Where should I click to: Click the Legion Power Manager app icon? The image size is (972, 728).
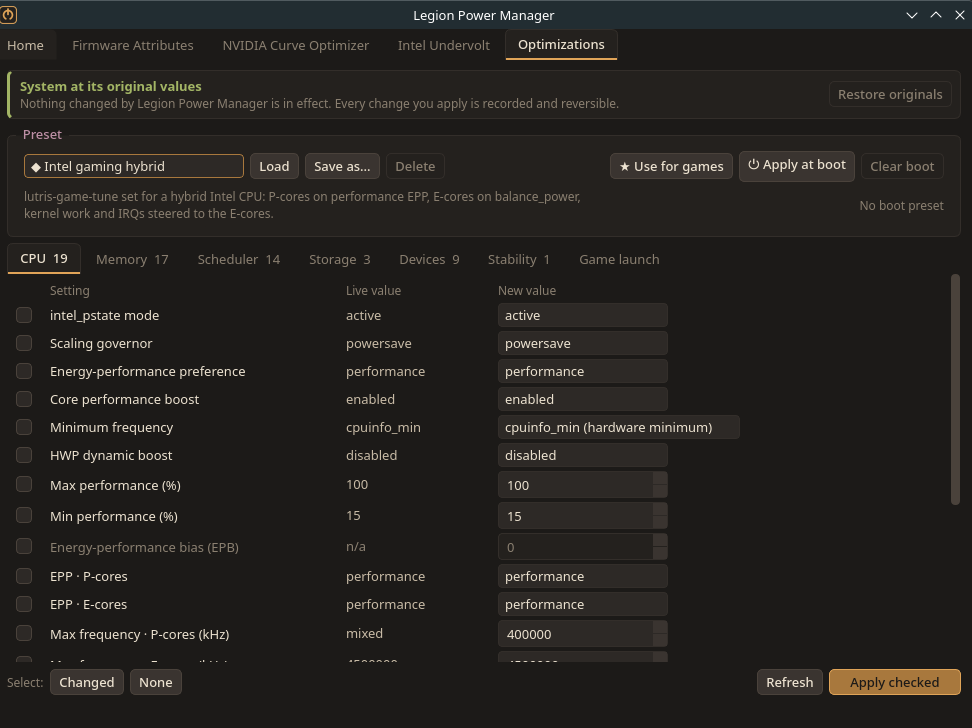coord(8,15)
